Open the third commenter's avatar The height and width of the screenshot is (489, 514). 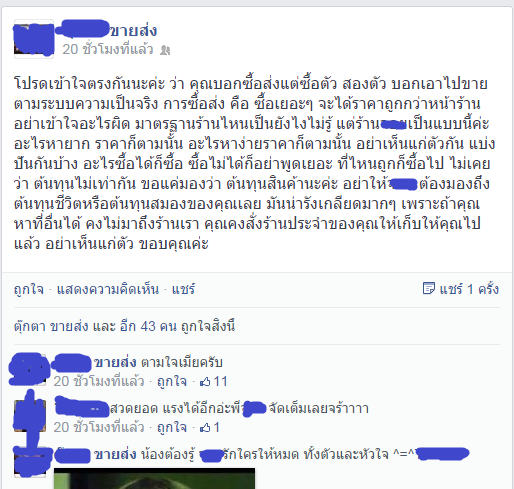(30, 462)
